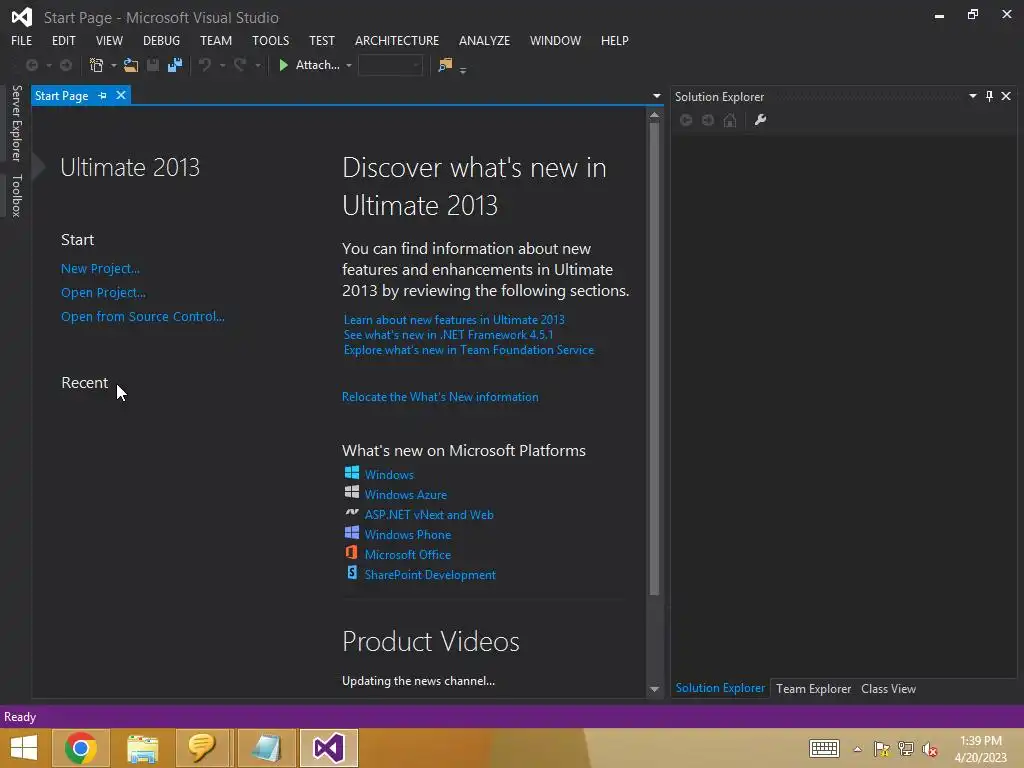
Task: Click the Redo toolbar icon
Action: 240,65
